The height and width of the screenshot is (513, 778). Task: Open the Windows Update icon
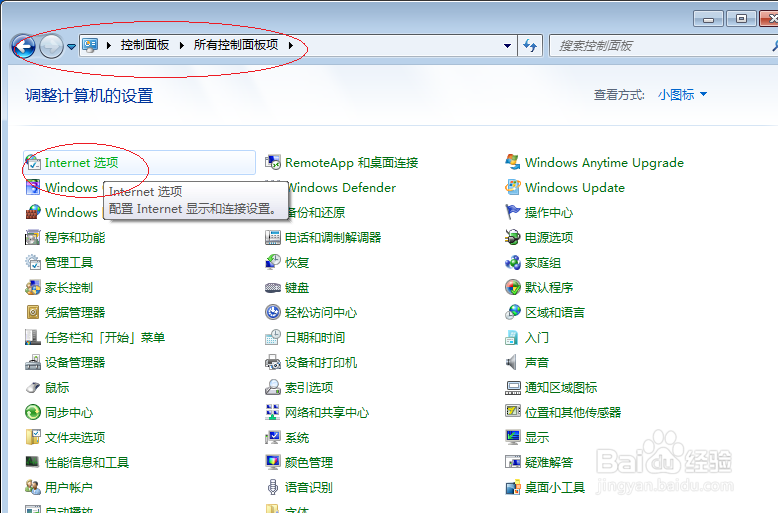tap(513, 188)
